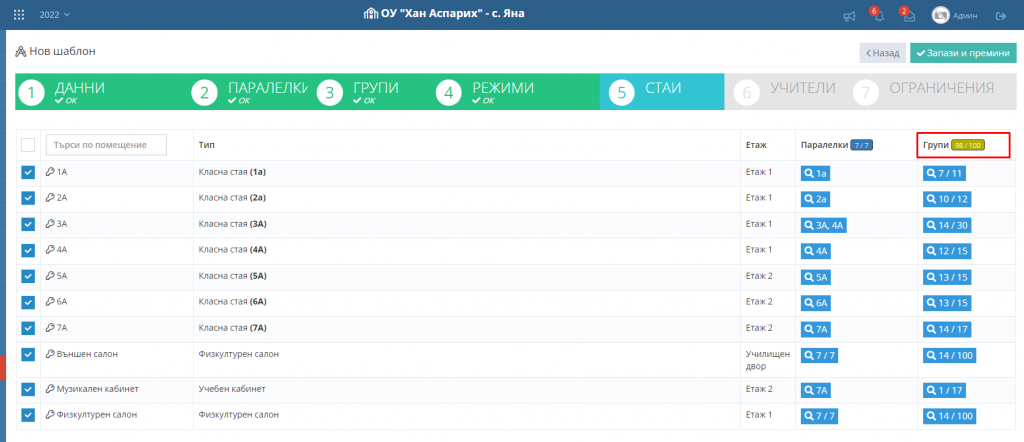Open 13 / 15 groups in 5А row
This screenshot has width=1024, height=442.
(946, 278)
